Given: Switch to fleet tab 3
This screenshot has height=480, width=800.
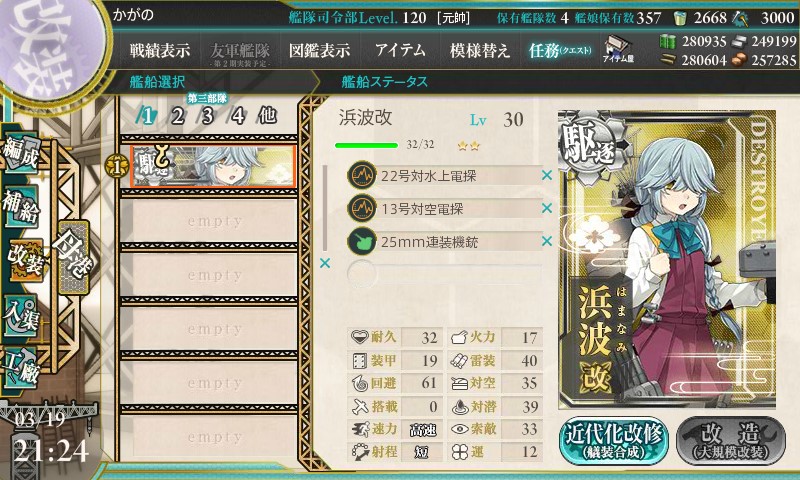Looking at the screenshot, I should (207, 116).
